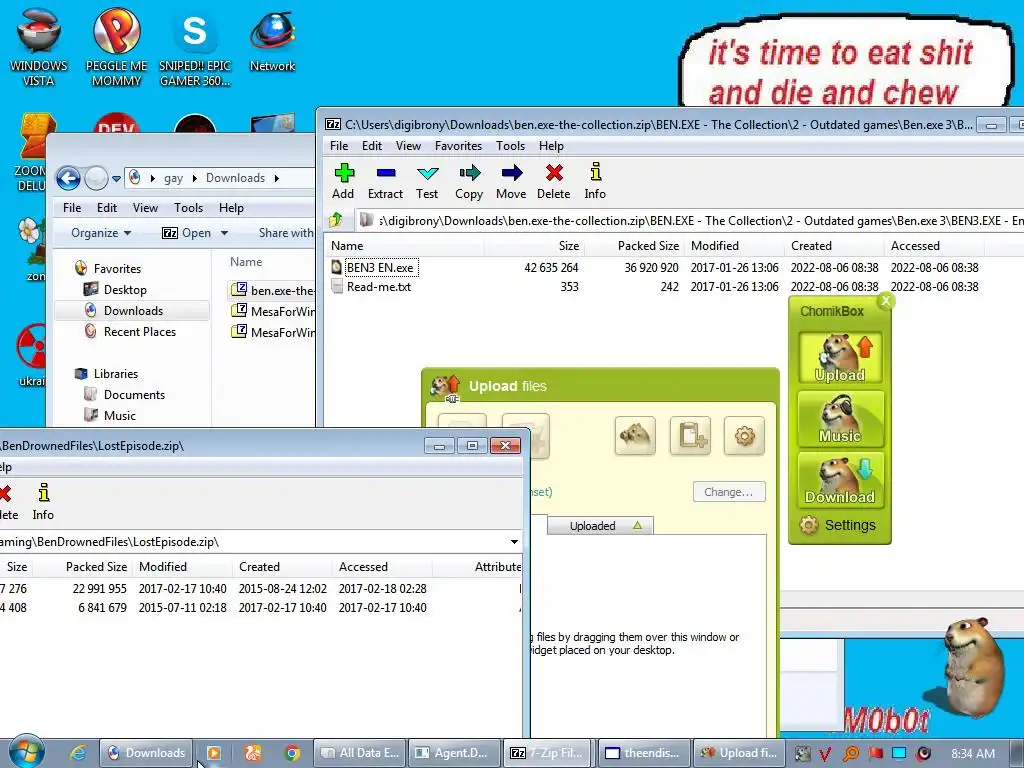1024x768 pixels.
Task: Open View menu in ben.exe 7-Zip window
Action: click(x=408, y=146)
